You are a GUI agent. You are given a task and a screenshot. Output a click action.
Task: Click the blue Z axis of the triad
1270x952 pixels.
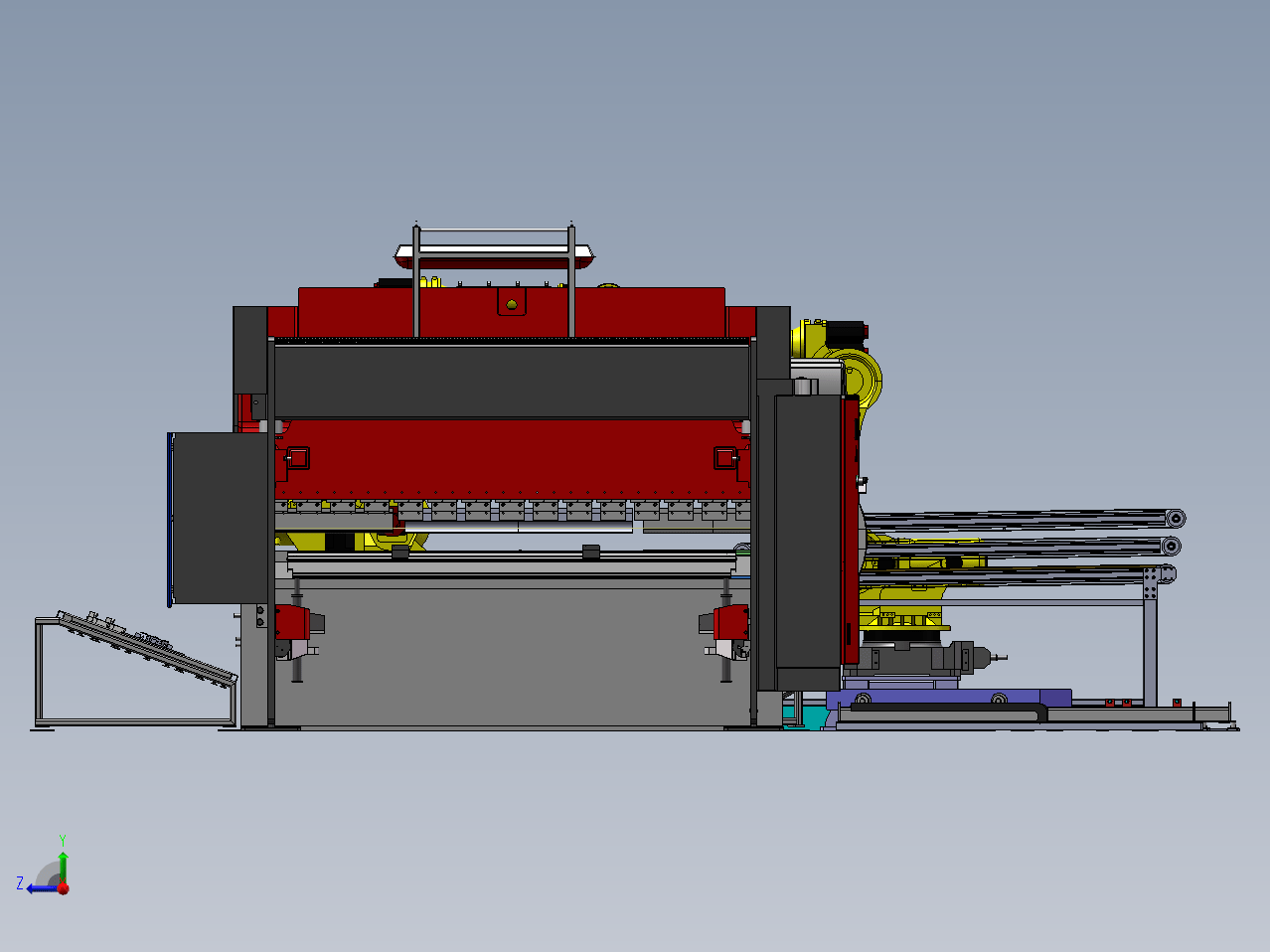[x=42, y=887]
